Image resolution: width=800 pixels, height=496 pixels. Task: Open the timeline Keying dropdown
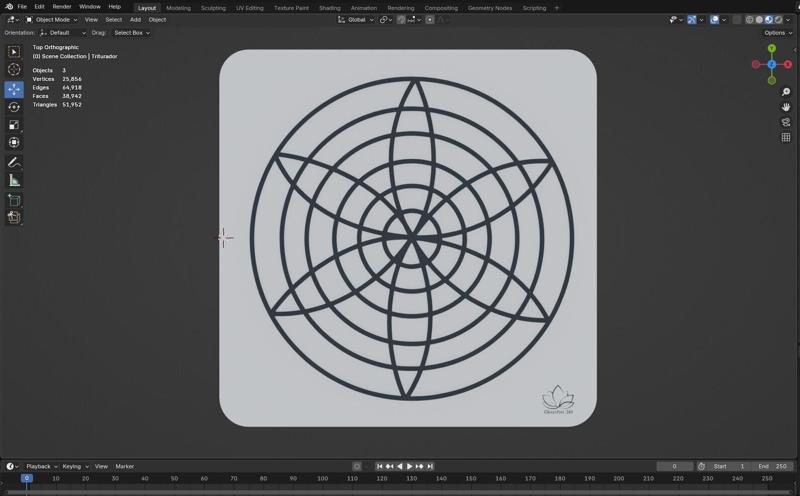pyautogui.click(x=75, y=466)
